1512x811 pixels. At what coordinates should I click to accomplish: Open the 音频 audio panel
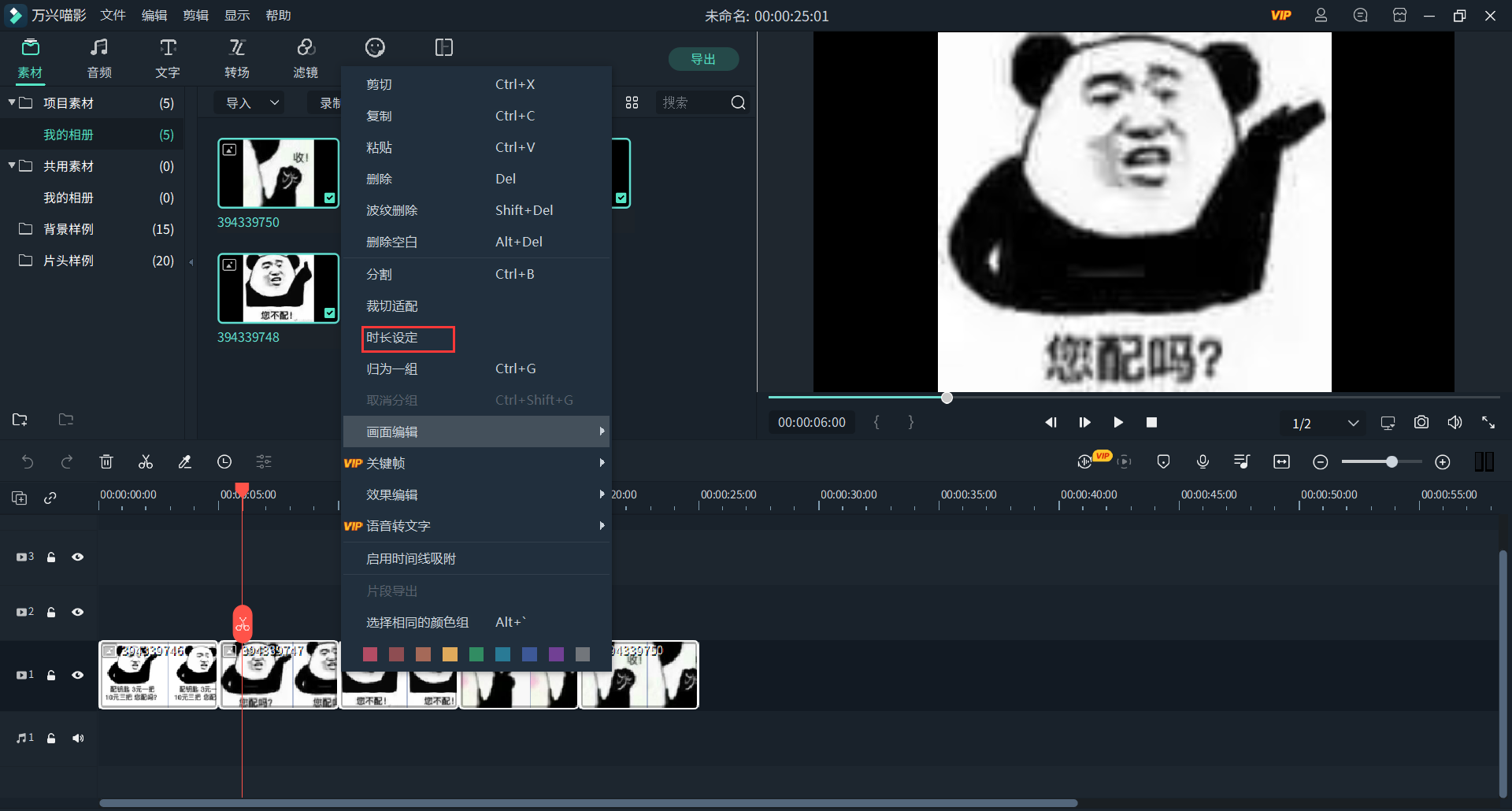(x=98, y=57)
